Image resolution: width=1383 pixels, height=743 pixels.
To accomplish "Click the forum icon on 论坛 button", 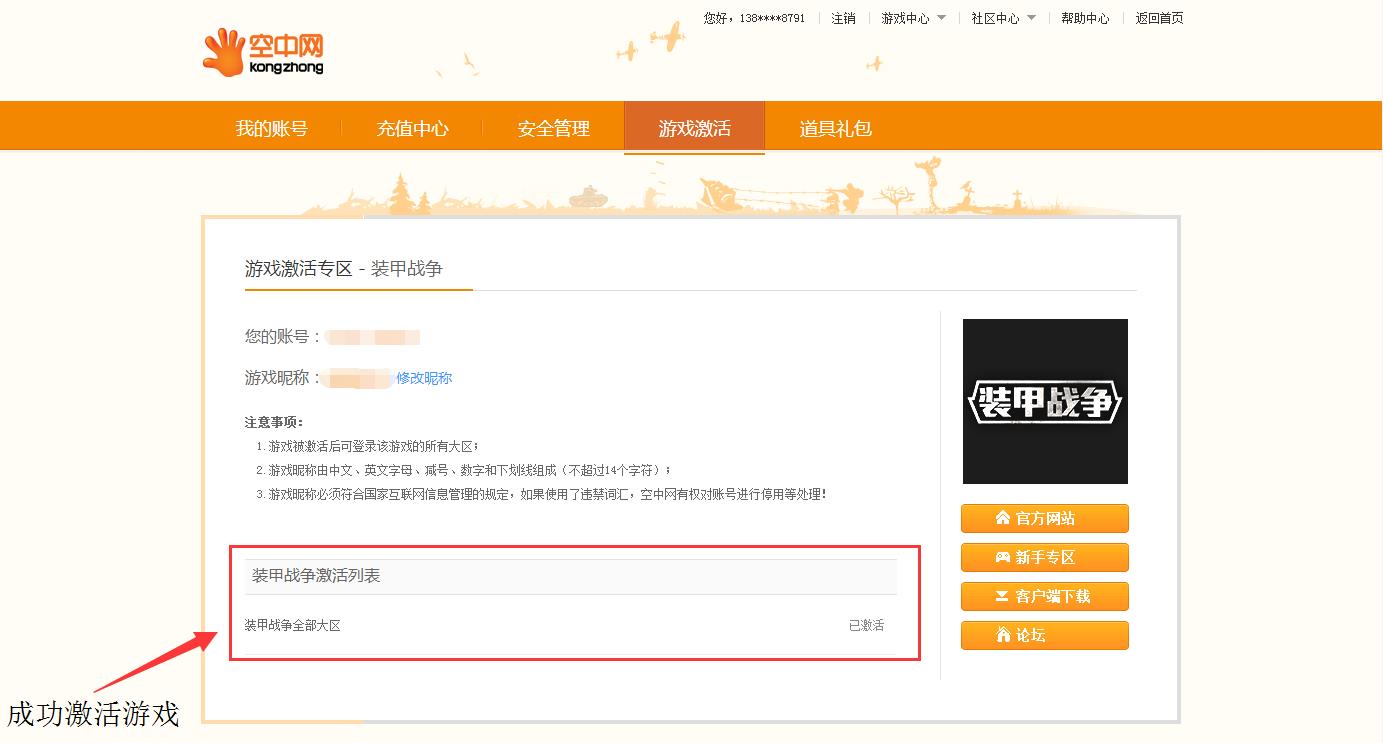I will point(1002,635).
